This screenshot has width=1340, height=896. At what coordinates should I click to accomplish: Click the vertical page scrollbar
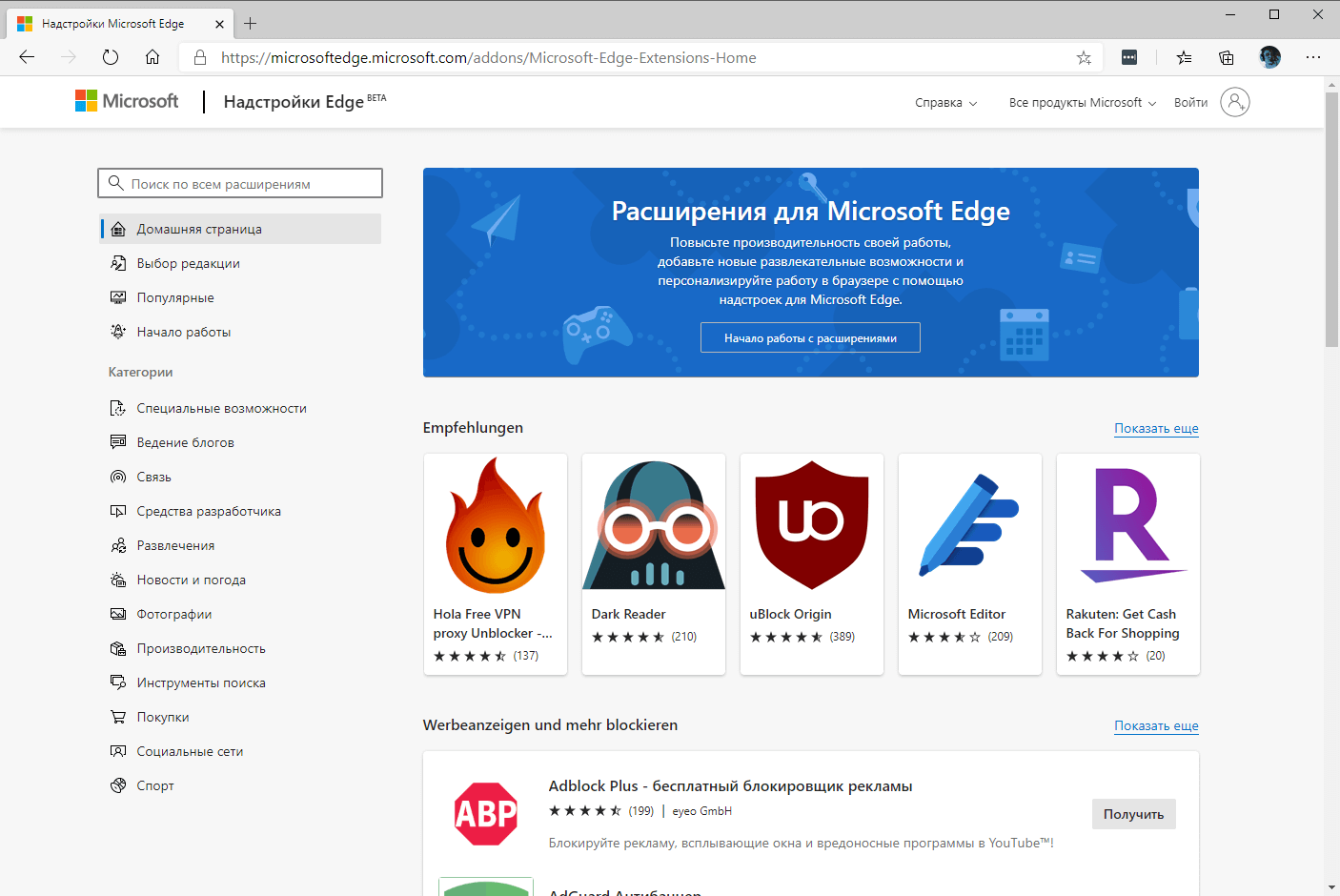(1331, 219)
